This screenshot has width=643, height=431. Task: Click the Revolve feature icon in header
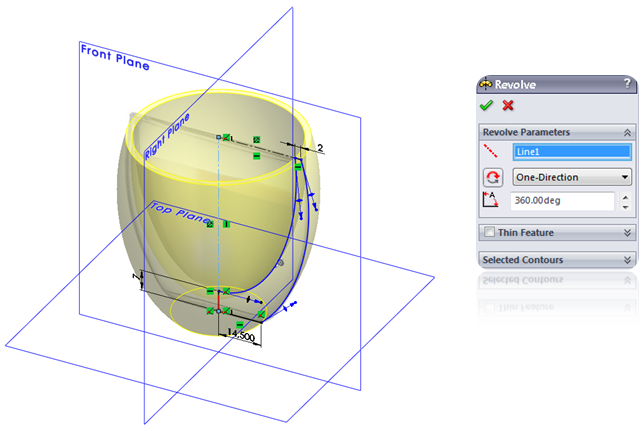click(486, 84)
